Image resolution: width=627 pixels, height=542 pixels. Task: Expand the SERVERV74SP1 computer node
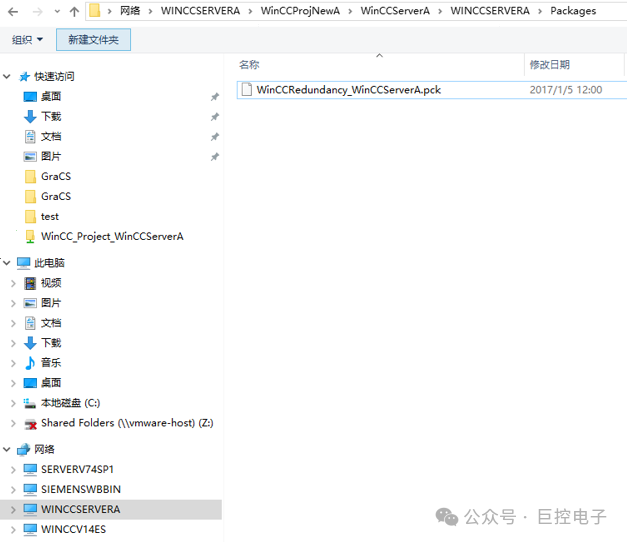13,470
